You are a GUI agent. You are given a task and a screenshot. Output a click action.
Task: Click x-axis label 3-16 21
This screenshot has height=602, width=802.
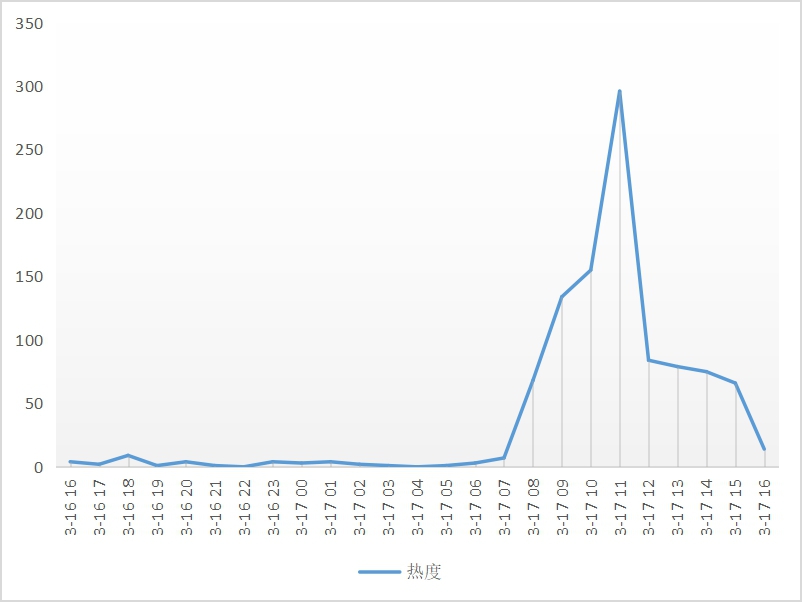point(215,507)
